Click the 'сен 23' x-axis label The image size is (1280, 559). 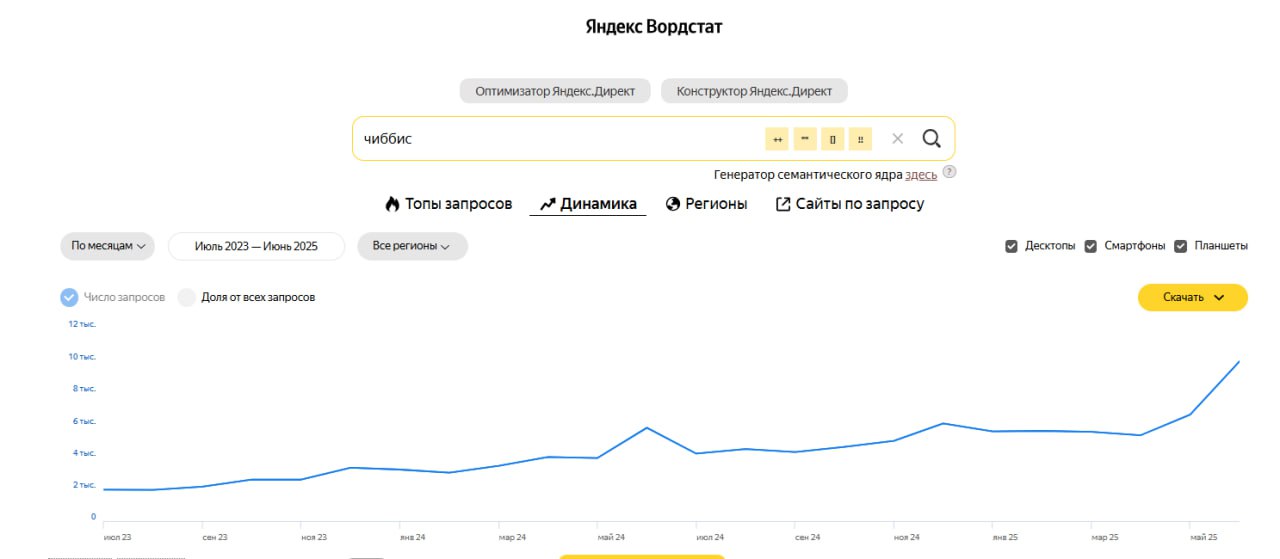click(215, 538)
